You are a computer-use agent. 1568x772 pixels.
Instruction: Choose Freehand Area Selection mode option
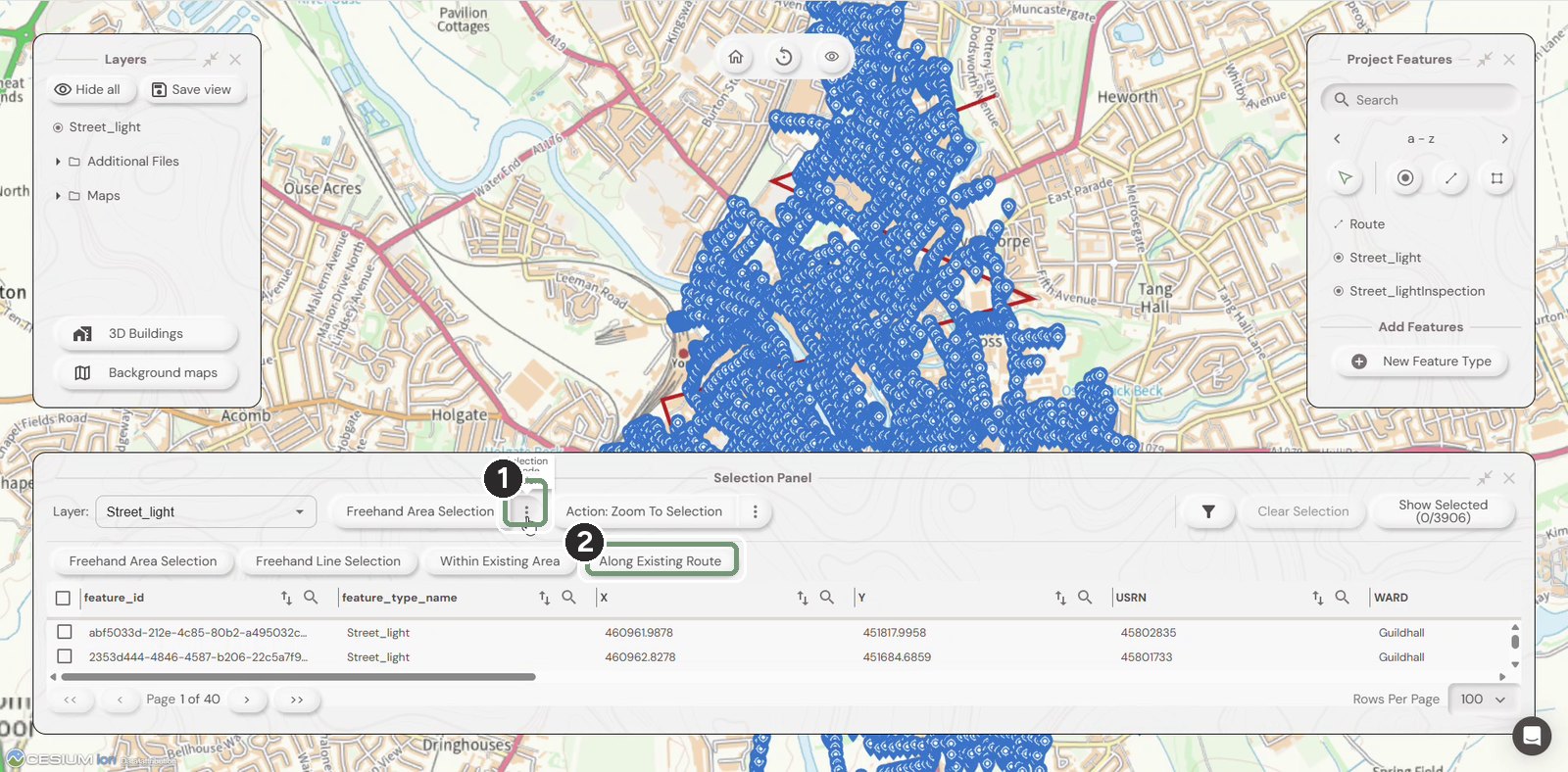143,561
